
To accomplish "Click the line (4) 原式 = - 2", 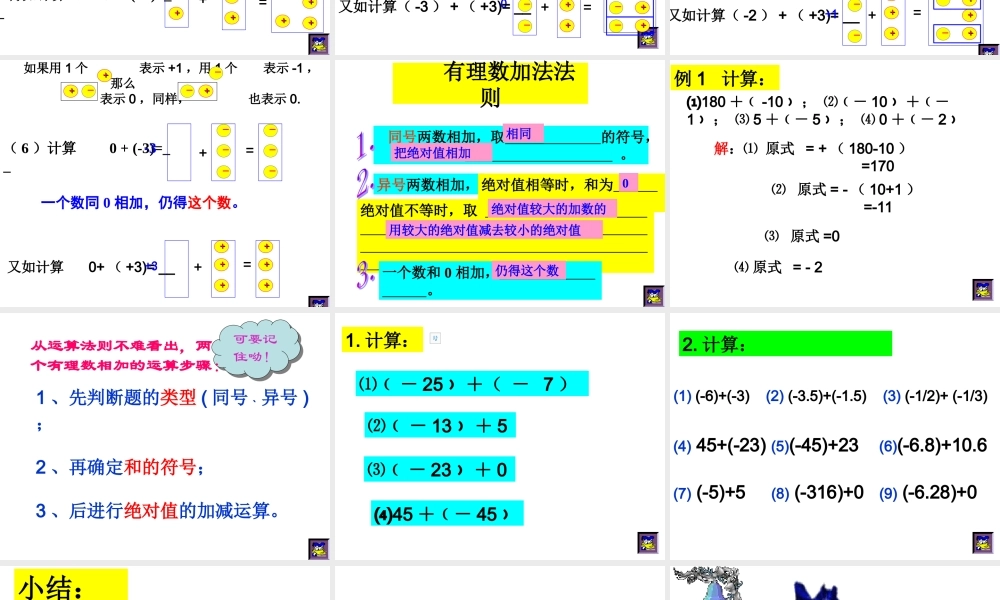I will click(778, 267).
